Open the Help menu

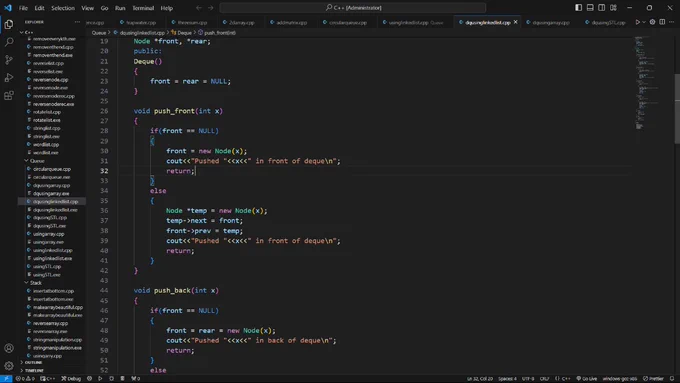[167, 8]
